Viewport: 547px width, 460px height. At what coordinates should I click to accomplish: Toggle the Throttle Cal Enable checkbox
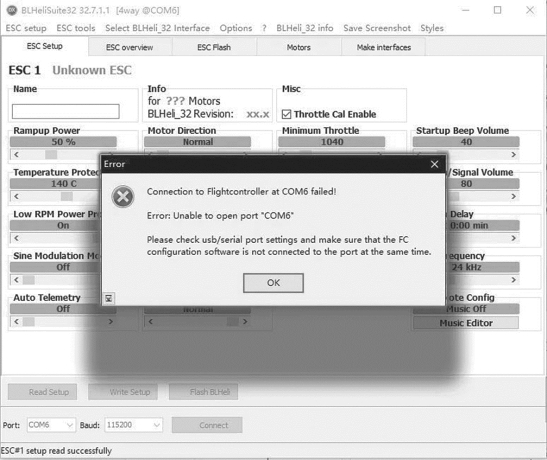286,114
